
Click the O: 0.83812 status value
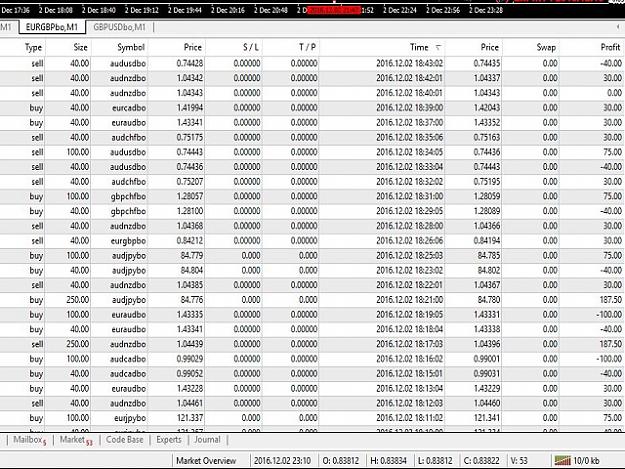(x=340, y=461)
